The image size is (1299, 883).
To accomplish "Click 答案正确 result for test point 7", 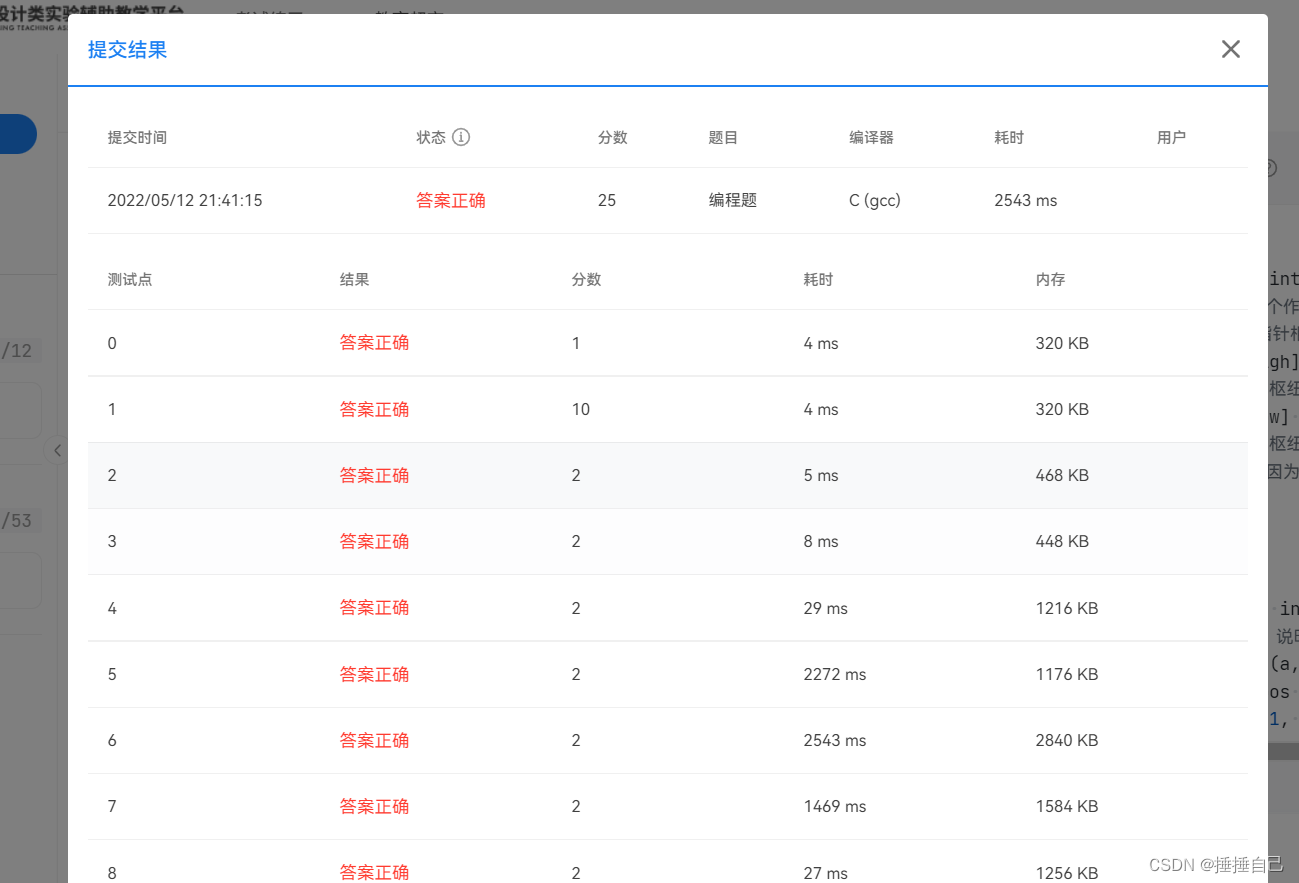I will click(x=374, y=806).
